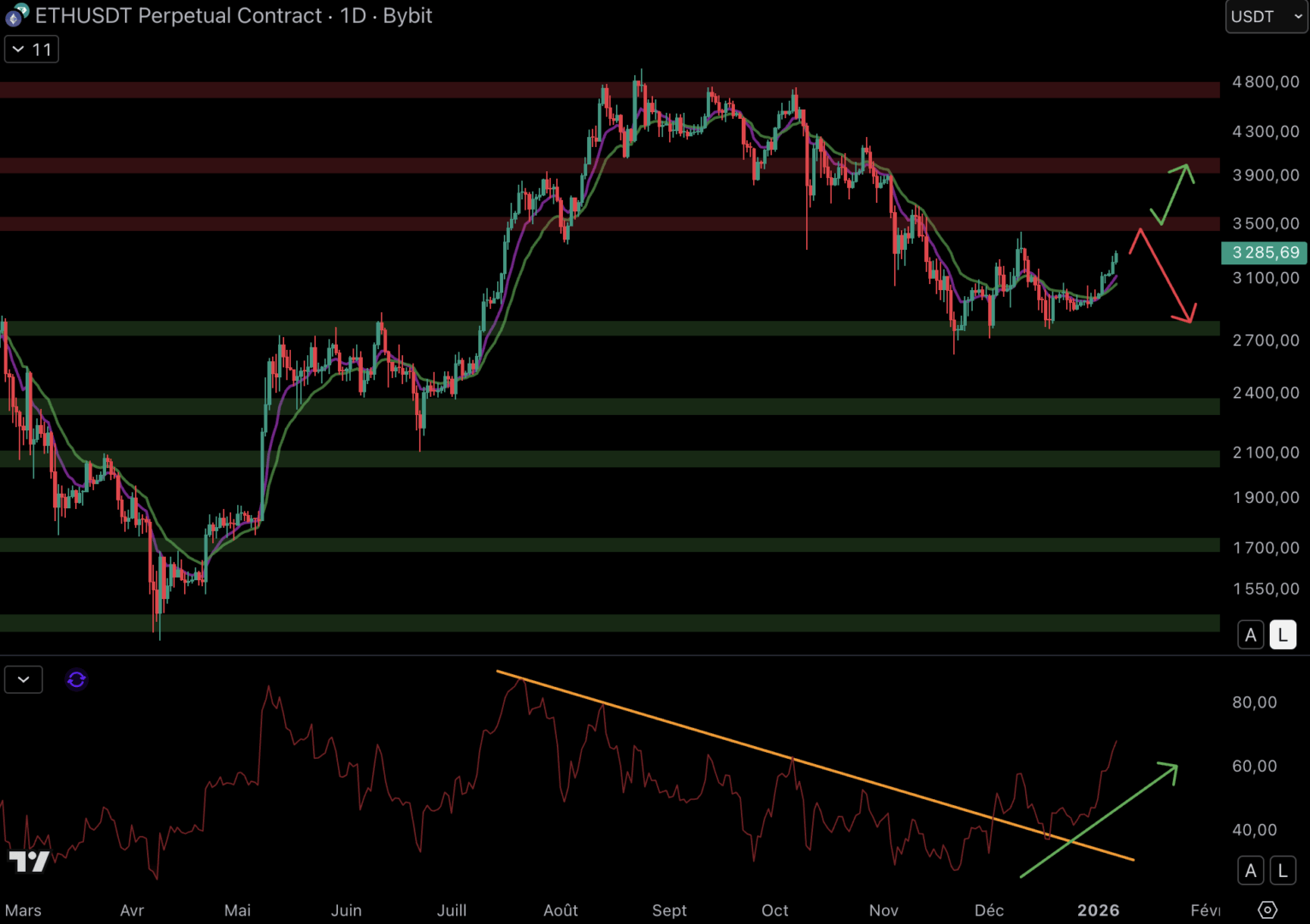Click the '2026' label on the time axis
The height and width of the screenshot is (924, 1310).
click(x=1098, y=910)
